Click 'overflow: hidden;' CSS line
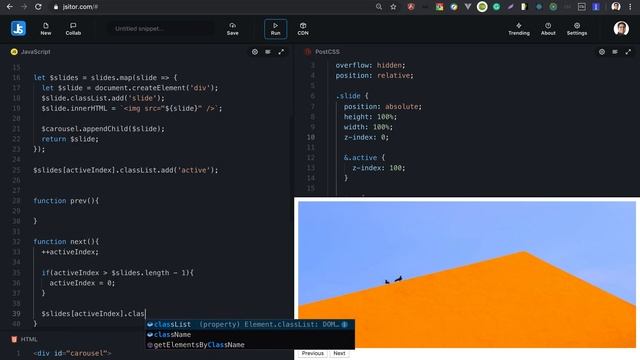640x360 pixels. [370, 65]
